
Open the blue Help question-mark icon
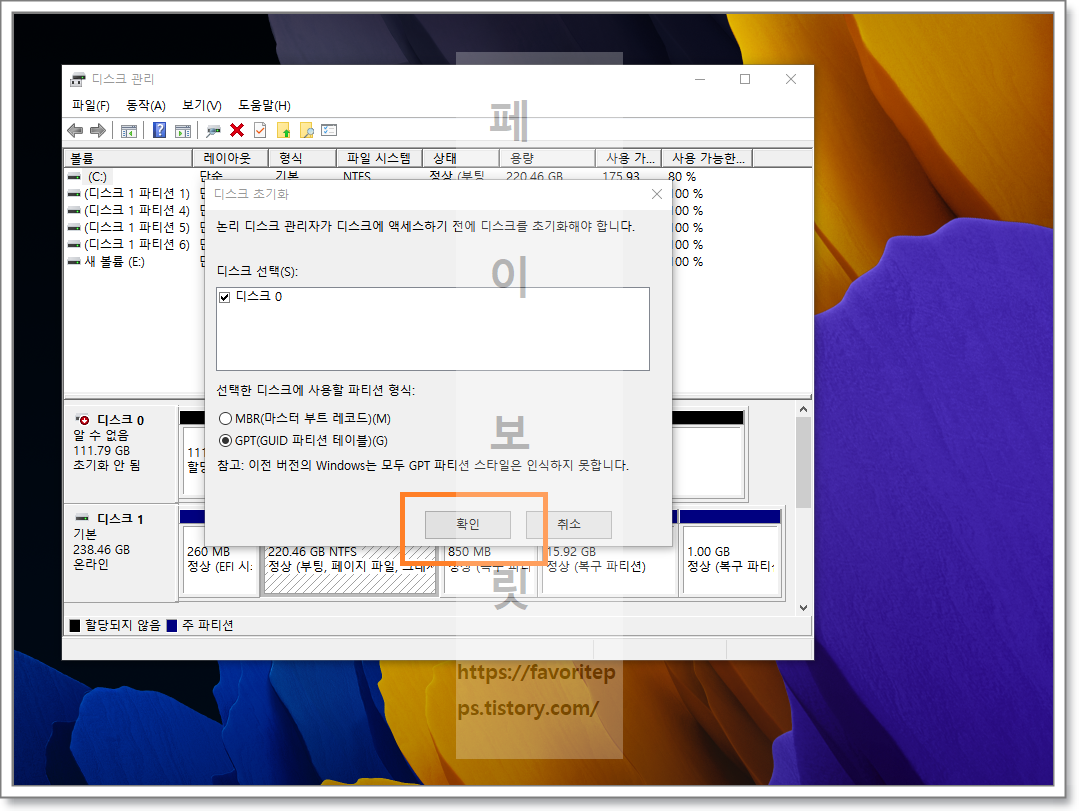(x=159, y=130)
